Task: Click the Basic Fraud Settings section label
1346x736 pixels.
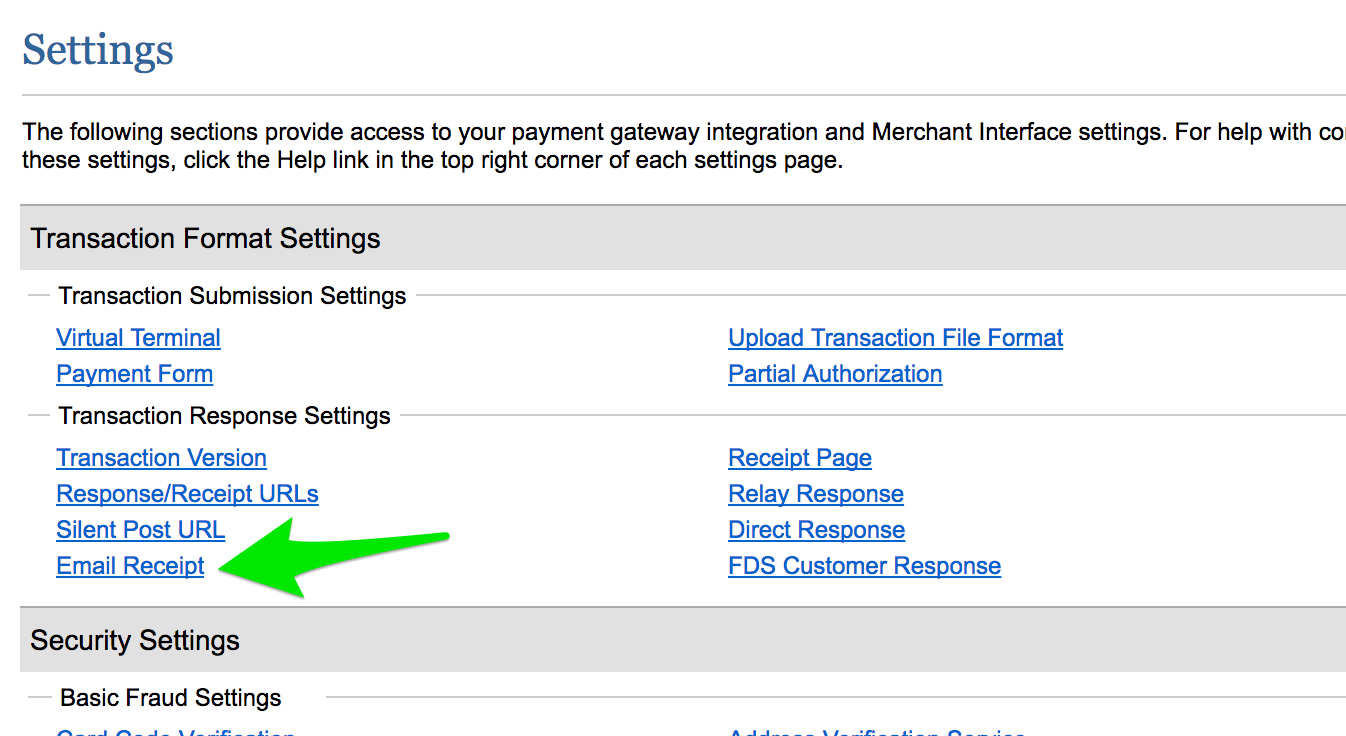Action: 170,697
